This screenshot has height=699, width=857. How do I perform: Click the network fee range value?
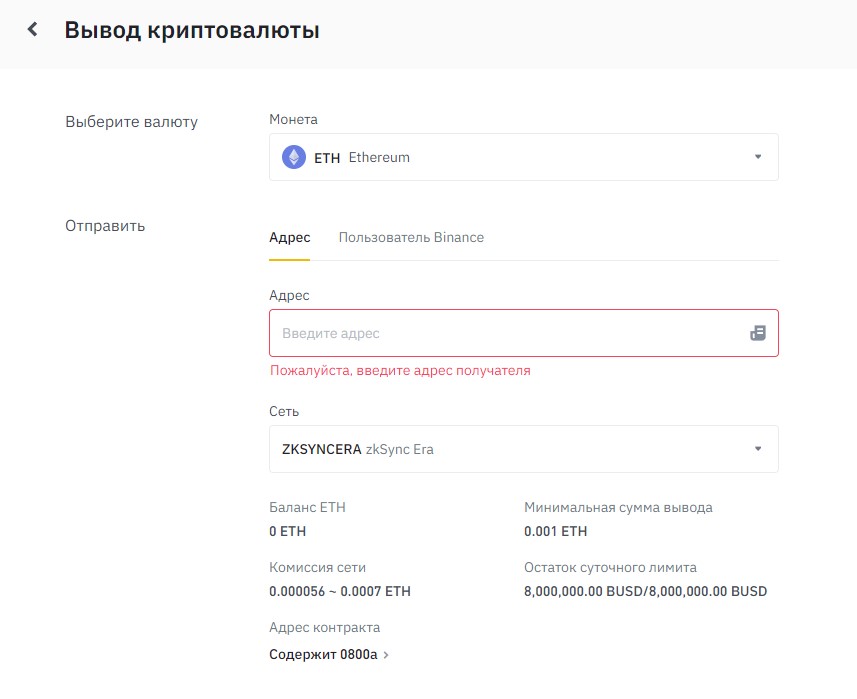[339, 591]
